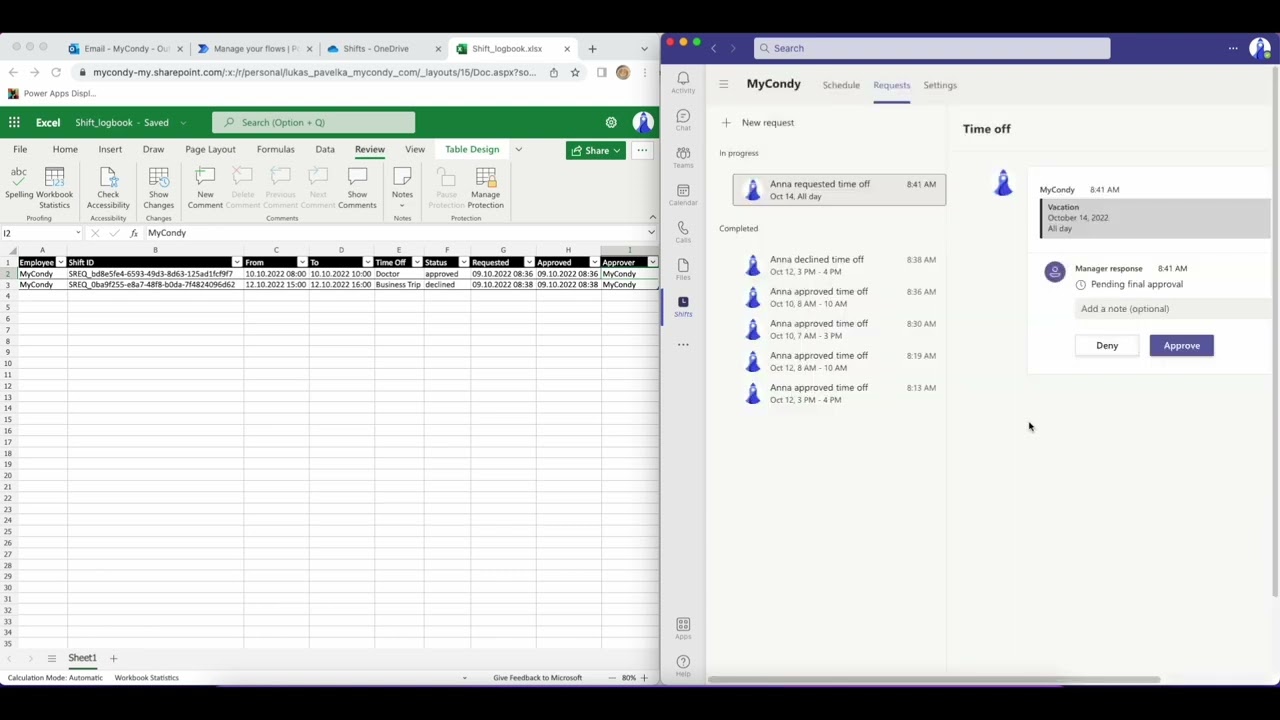Insert function using the fx button
The height and width of the screenshot is (720, 1280).
coord(133,233)
